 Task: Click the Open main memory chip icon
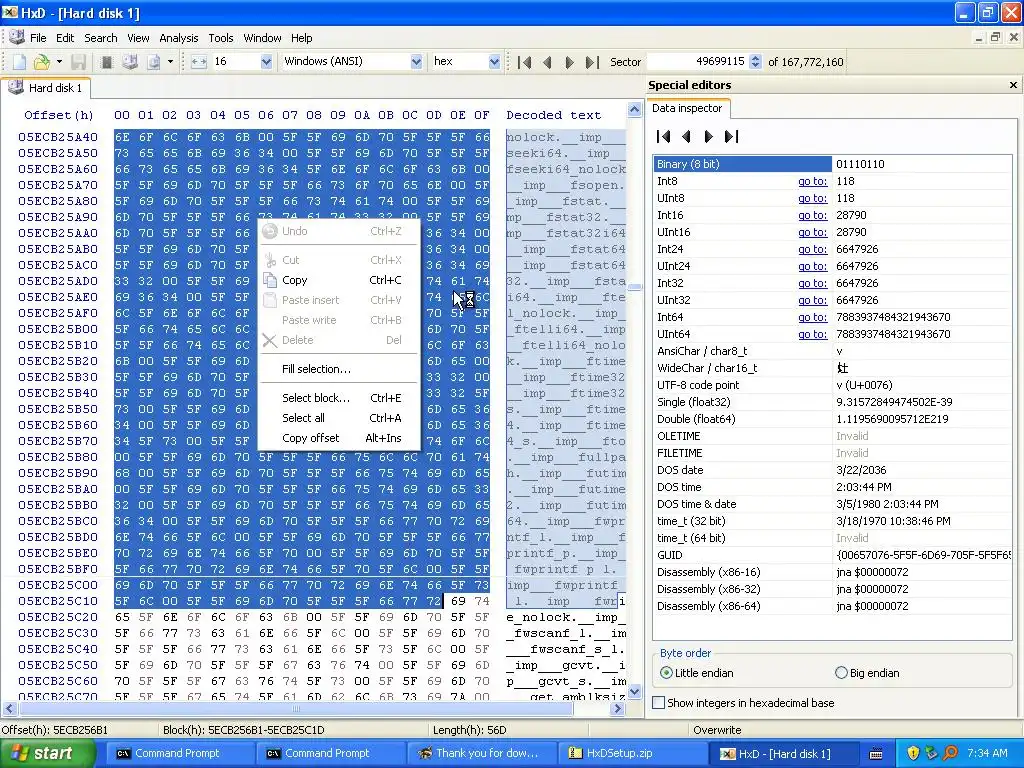tap(106, 62)
